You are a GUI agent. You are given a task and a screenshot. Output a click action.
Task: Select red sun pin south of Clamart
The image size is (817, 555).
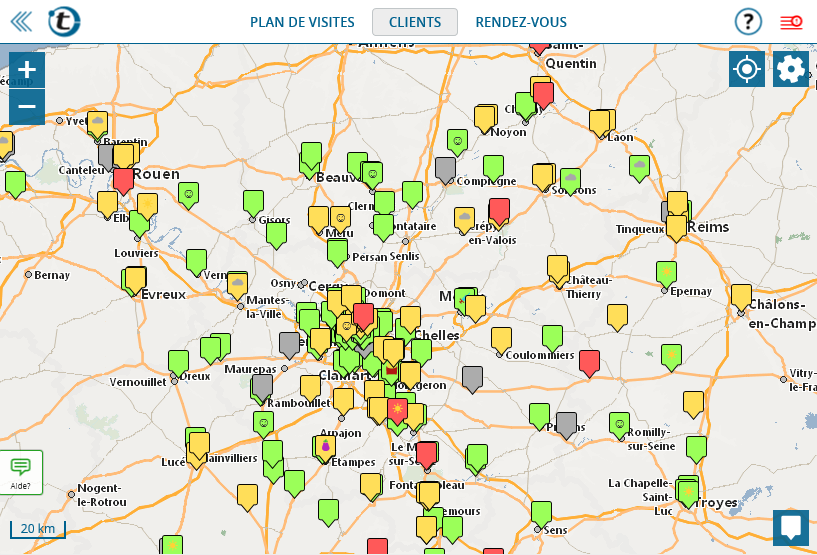(x=398, y=411)
